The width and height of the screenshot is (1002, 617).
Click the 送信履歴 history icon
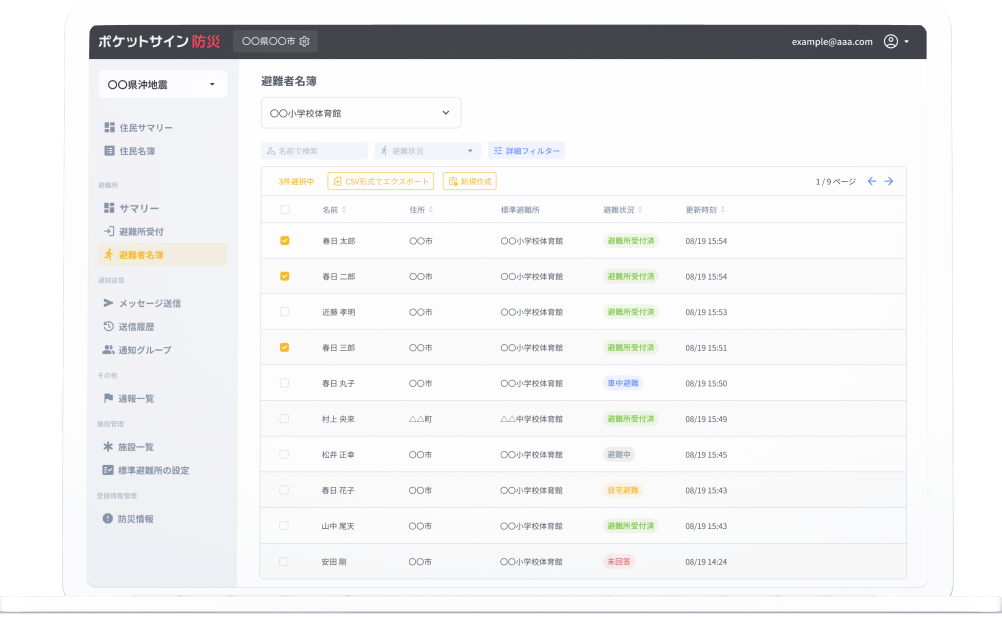click(109, 326)
